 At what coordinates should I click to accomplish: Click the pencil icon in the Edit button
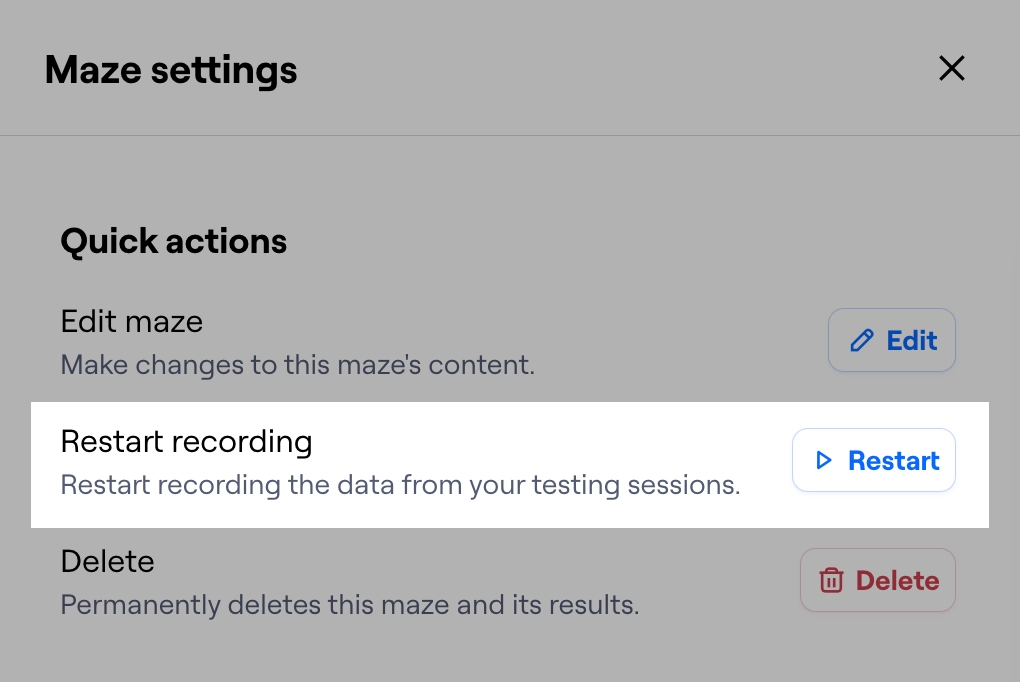tap(862, 340)
